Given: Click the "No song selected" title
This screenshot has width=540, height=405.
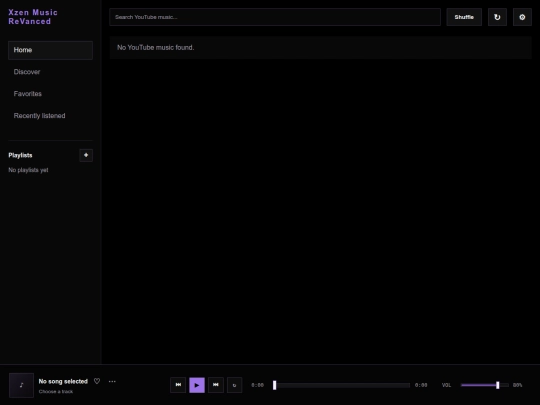Looking at the screenshot, I should coord(63,381).
